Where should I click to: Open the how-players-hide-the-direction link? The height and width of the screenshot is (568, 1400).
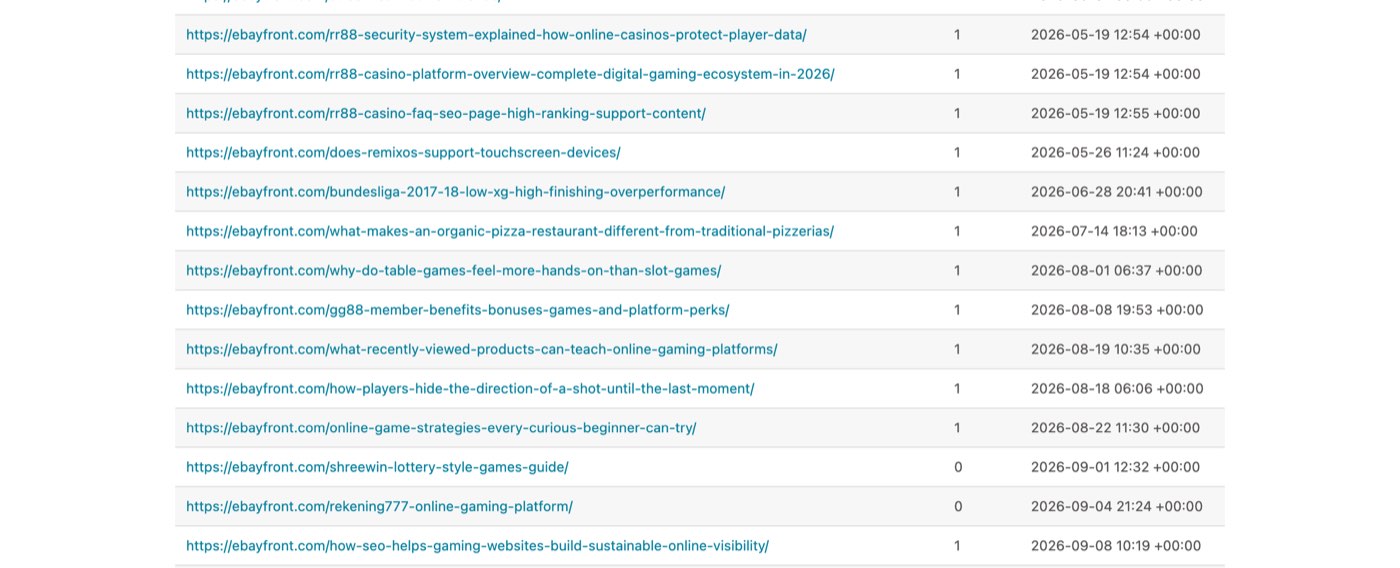pos(470,389)
